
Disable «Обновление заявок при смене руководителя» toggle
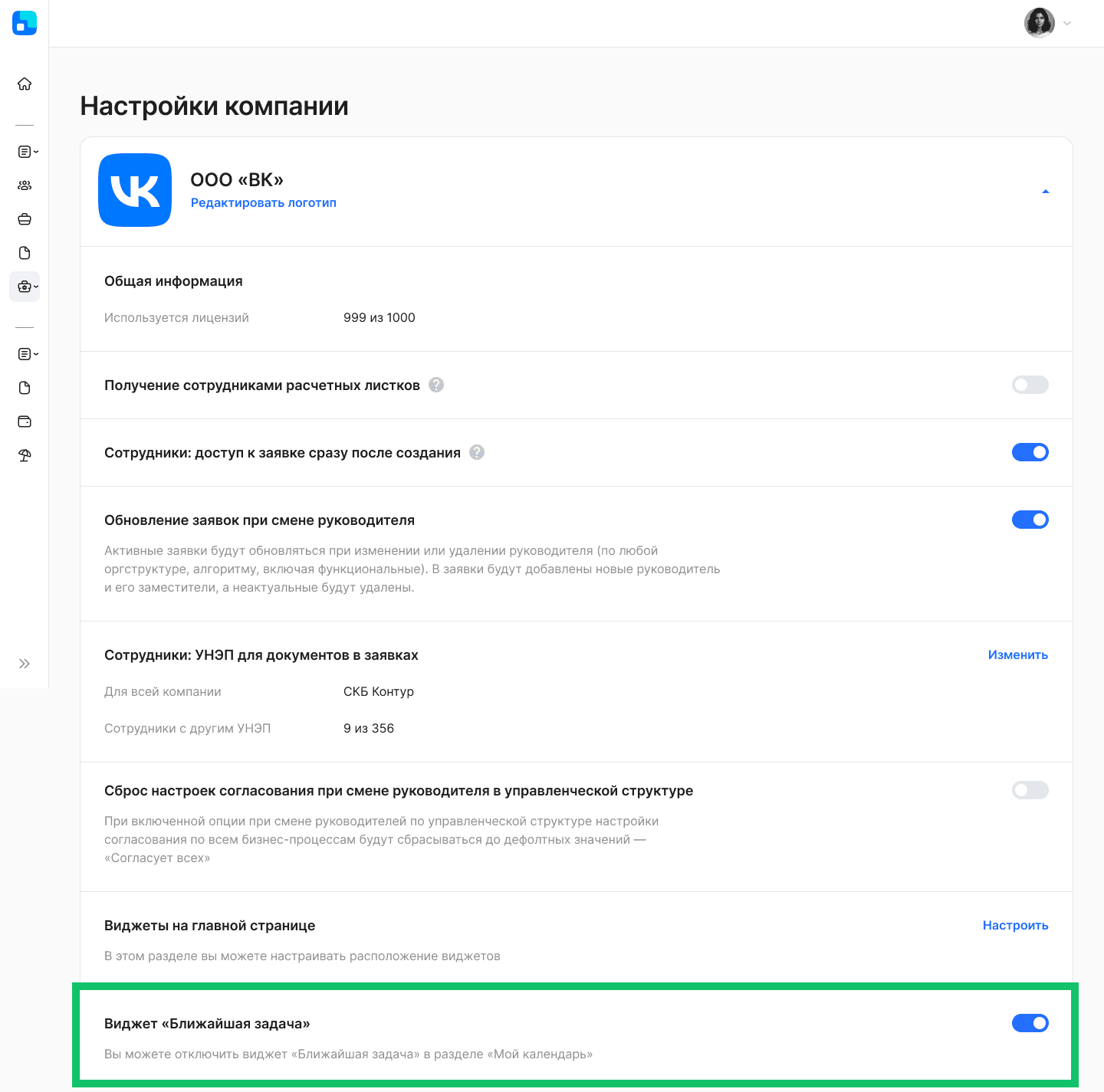pyautogui.click(x=1030, y=520)
